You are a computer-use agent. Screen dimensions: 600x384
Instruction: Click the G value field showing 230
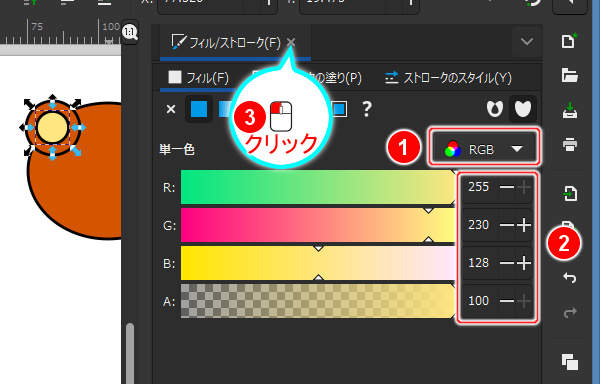[479, 225]
